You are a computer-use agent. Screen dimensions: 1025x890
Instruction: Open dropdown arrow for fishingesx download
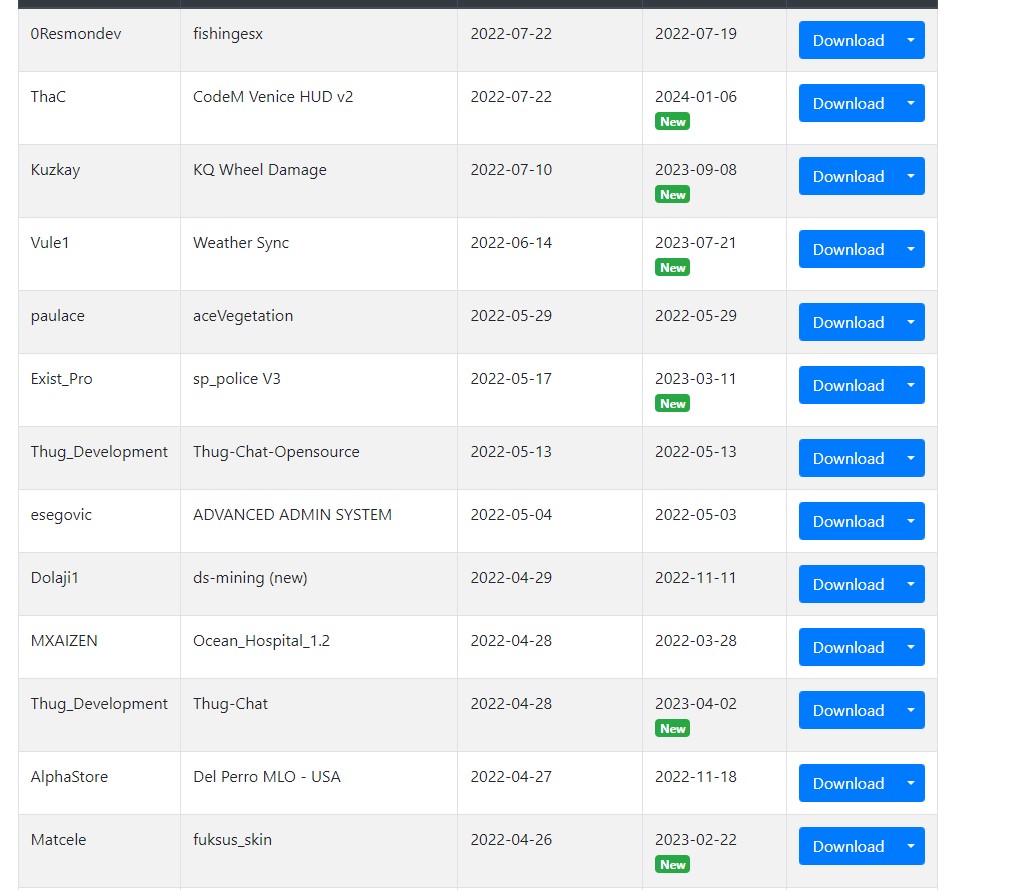pos(911,40)
